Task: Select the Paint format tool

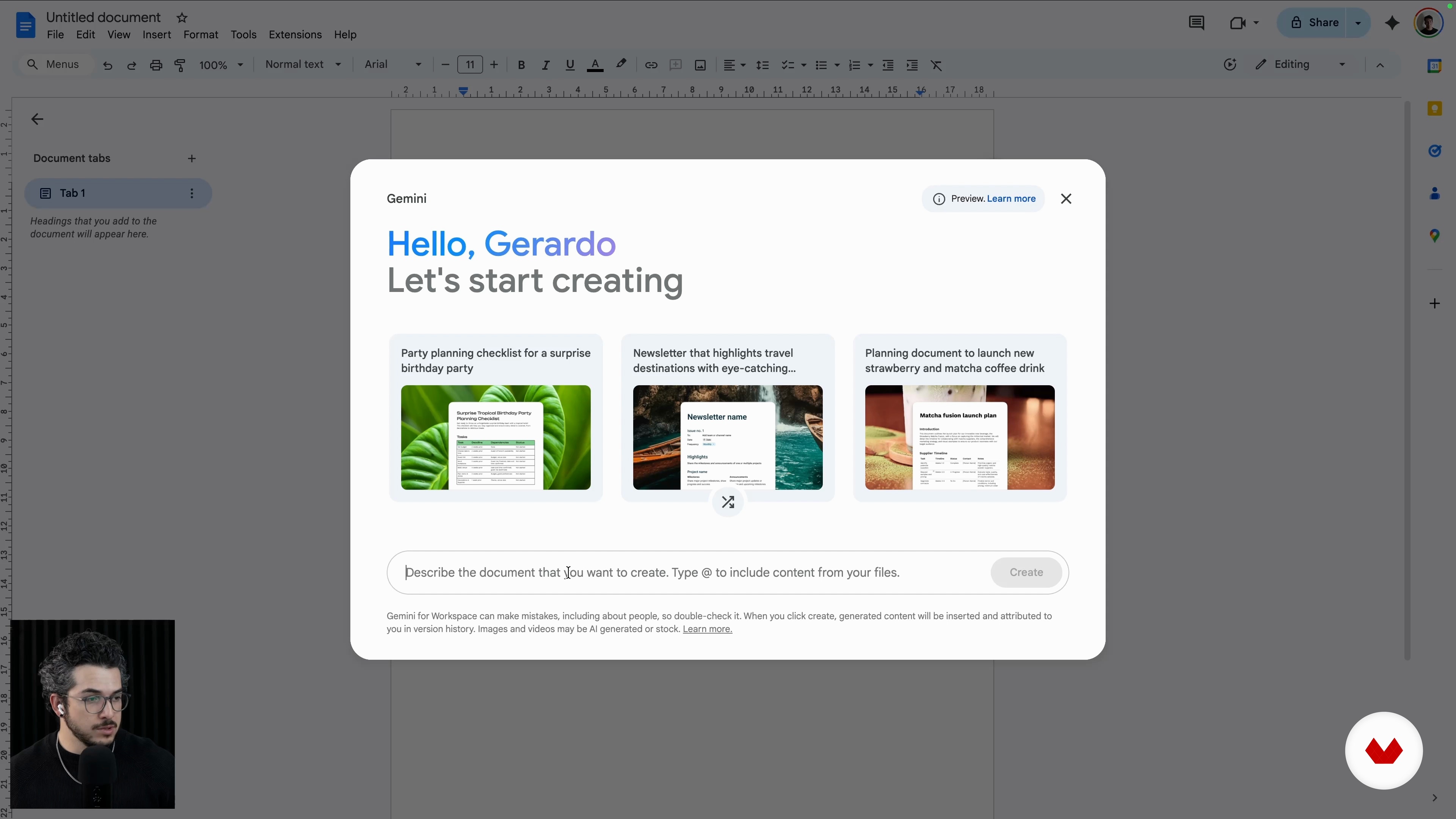Action: click(x=180, y=66)
